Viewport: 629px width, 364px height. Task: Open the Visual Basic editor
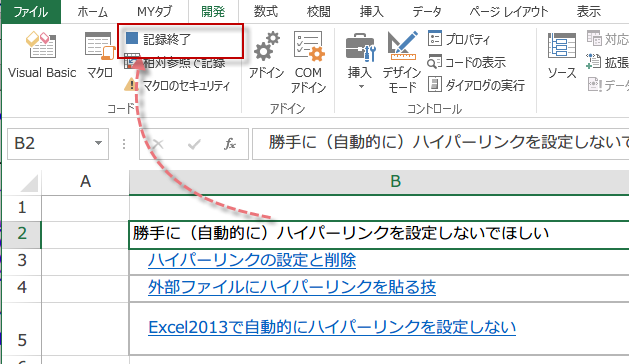(x=42, y=55)
